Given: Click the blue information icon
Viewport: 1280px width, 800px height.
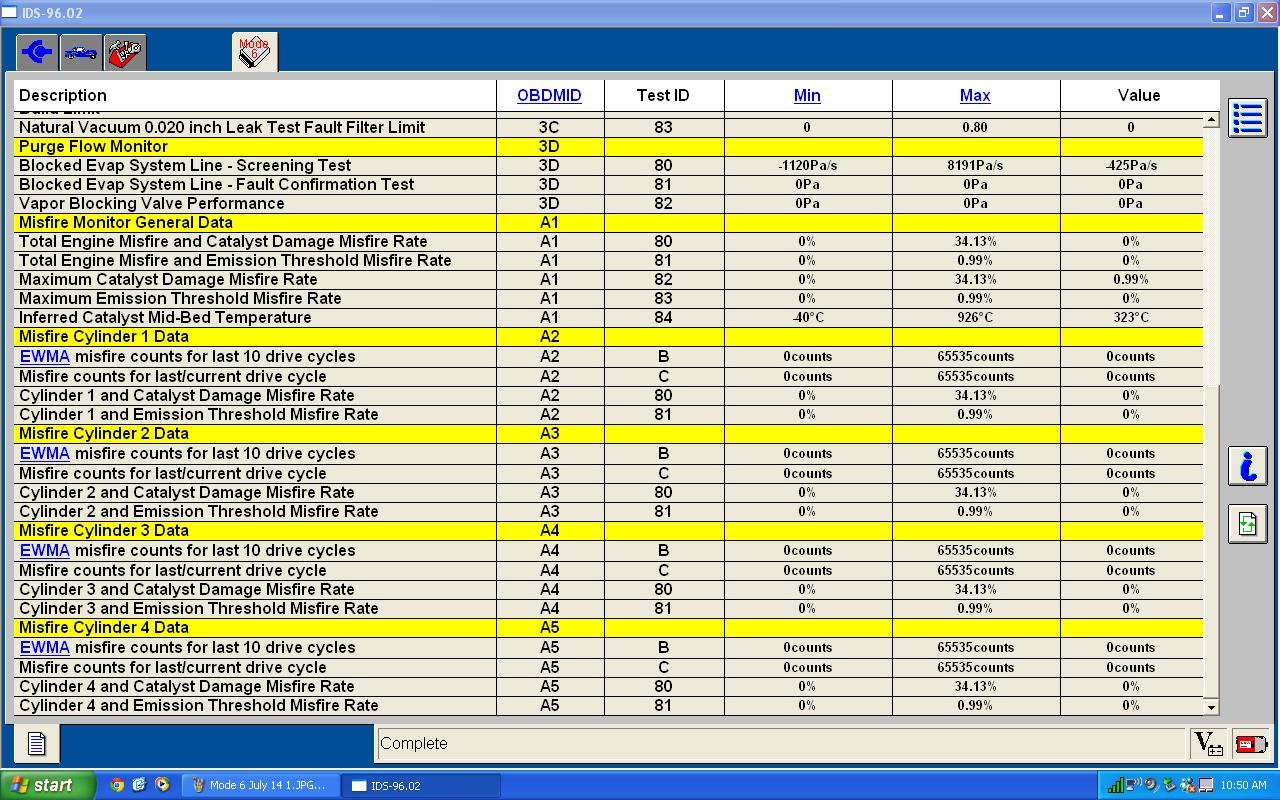Looking at the screenshot, I should tap(1247, 466).
